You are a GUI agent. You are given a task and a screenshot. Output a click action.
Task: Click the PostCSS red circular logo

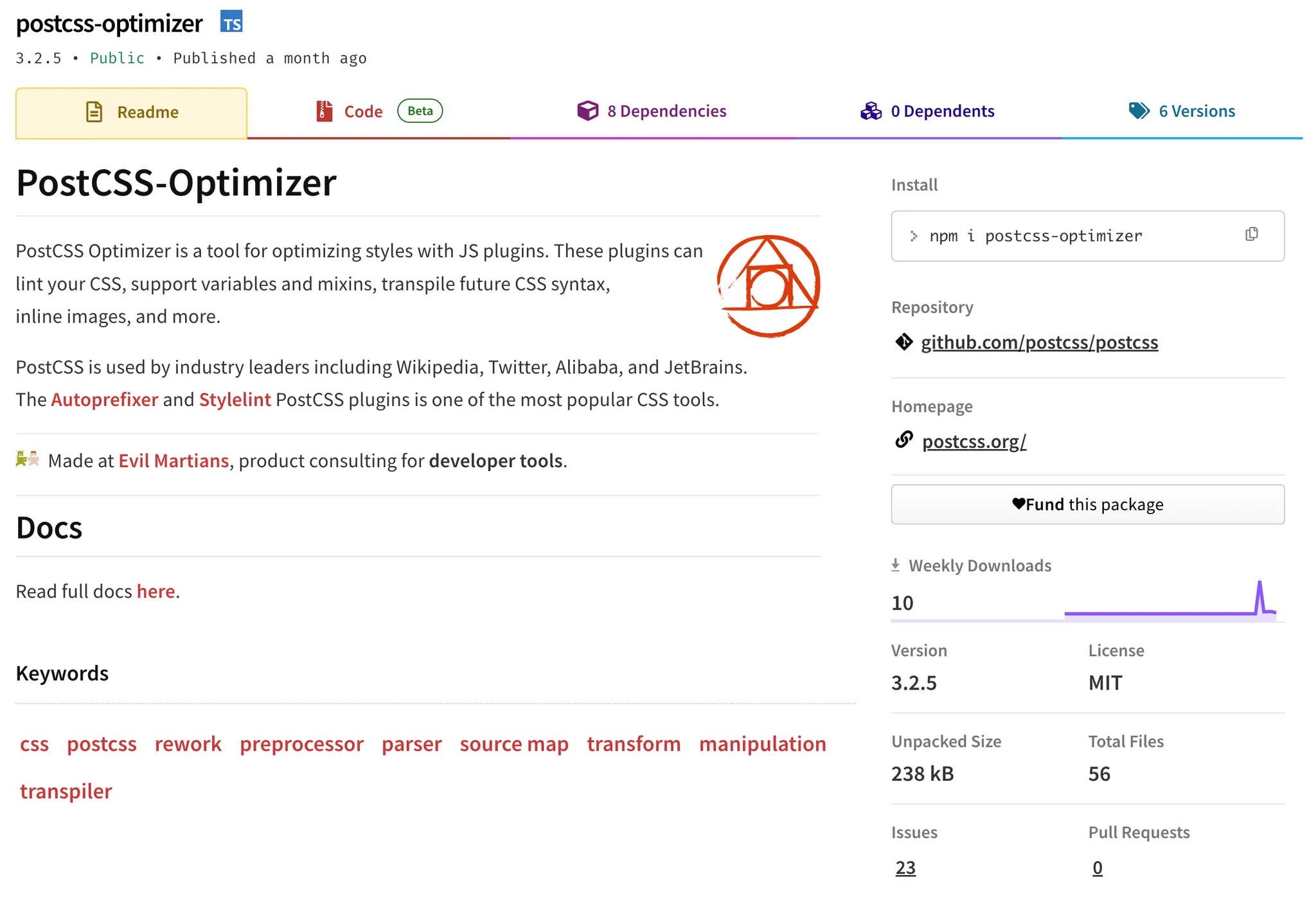pos(768,286)
